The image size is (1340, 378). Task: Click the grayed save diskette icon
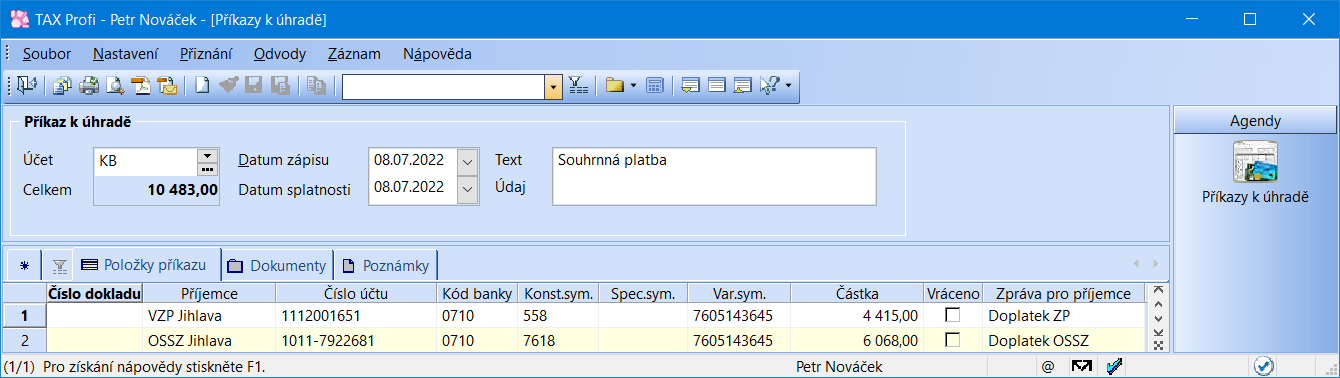(x=254, y=86)
